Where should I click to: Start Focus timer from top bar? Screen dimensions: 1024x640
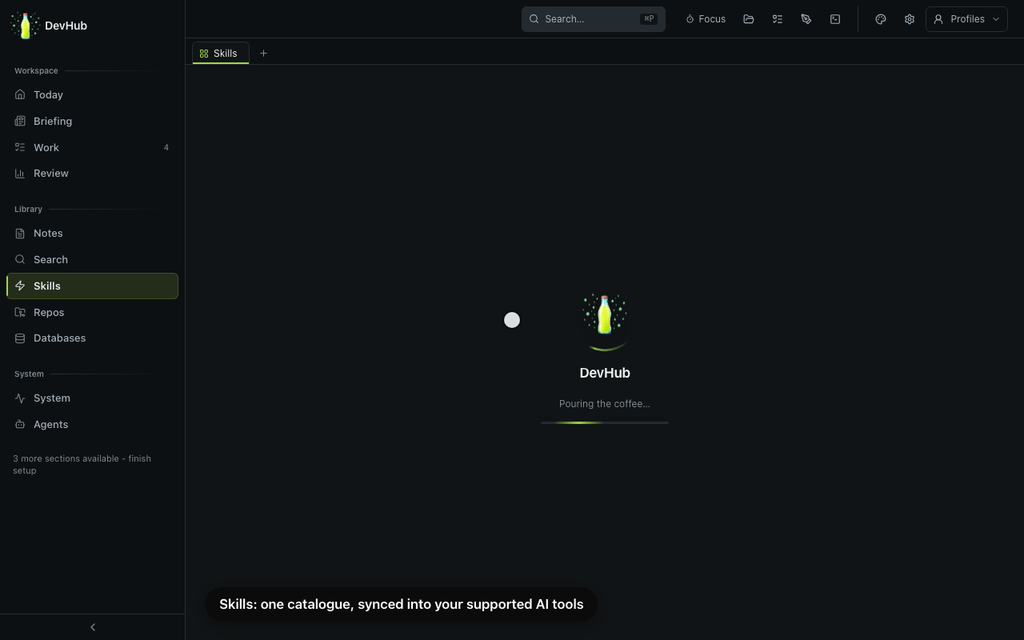[705, 19]
